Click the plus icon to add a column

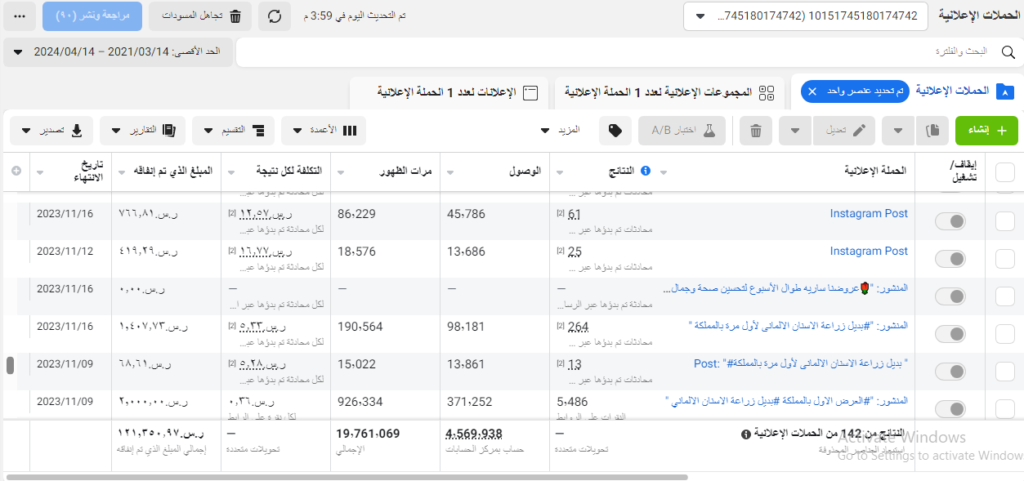(x=16, y=171)
